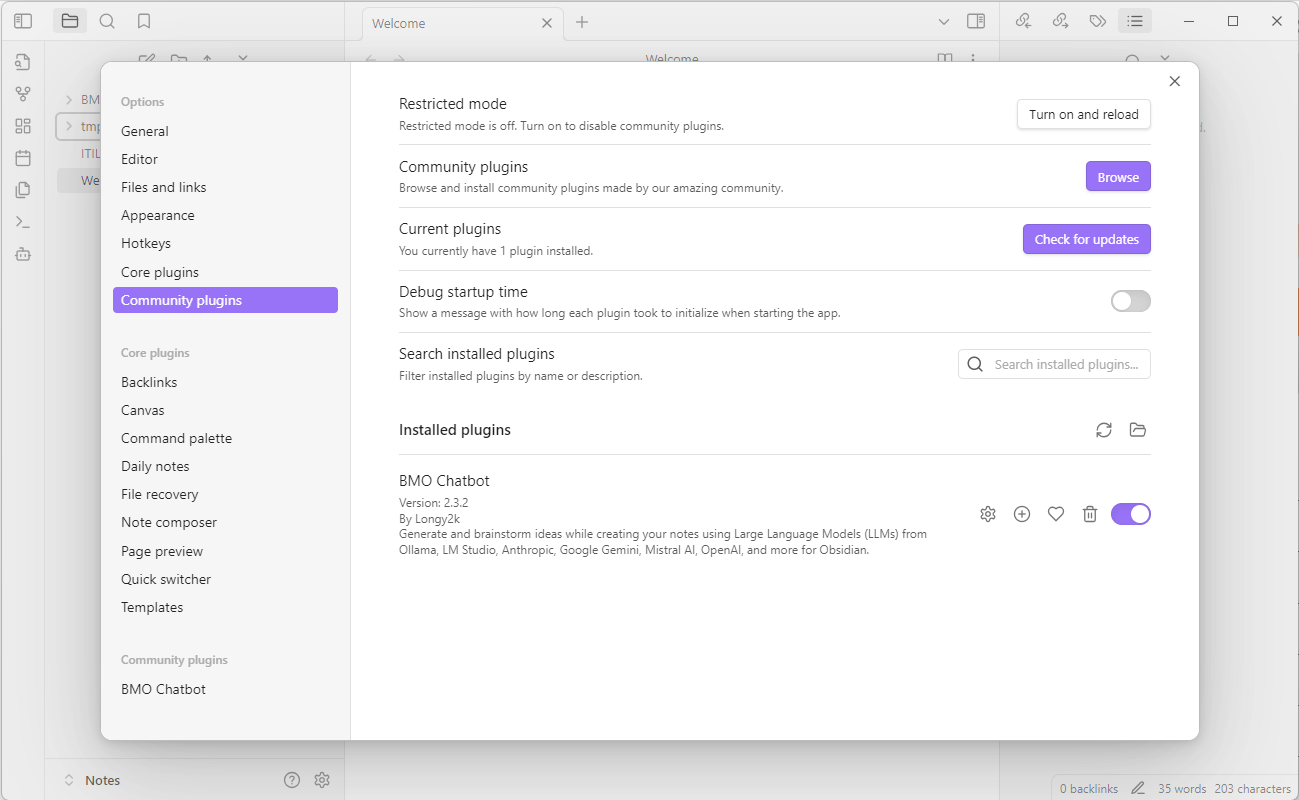Open the plugins folder icon
The image size is (1299, 800).
[x=1138, y=430]
